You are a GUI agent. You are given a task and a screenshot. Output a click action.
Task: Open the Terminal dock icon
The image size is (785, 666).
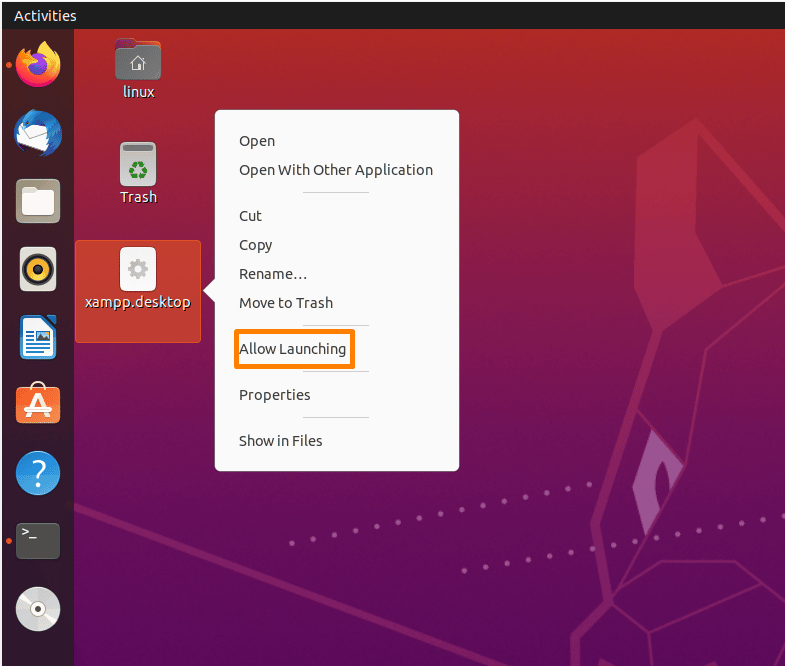coord(38,541)
